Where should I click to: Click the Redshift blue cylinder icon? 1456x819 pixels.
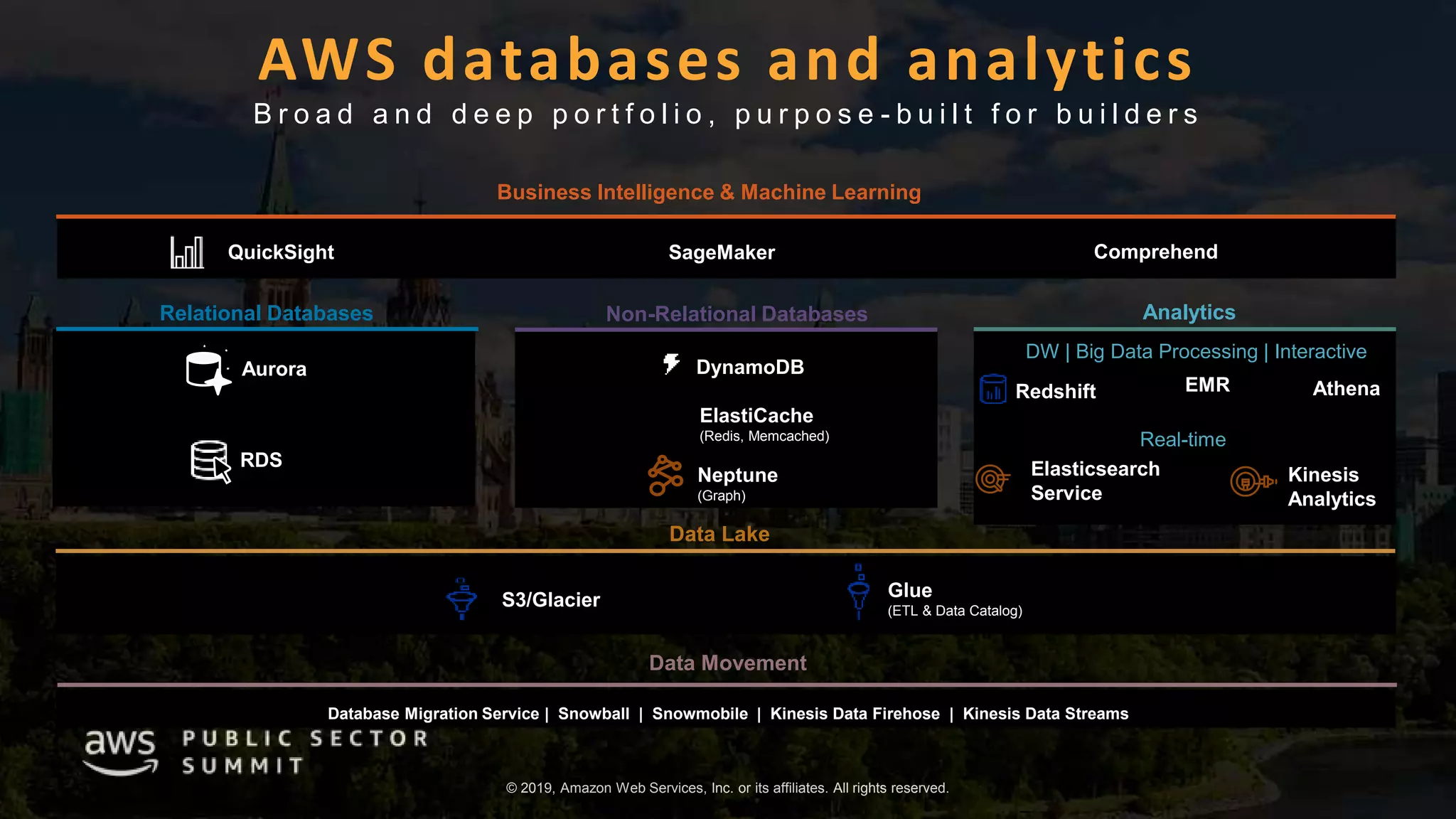(x=992, y=389)
